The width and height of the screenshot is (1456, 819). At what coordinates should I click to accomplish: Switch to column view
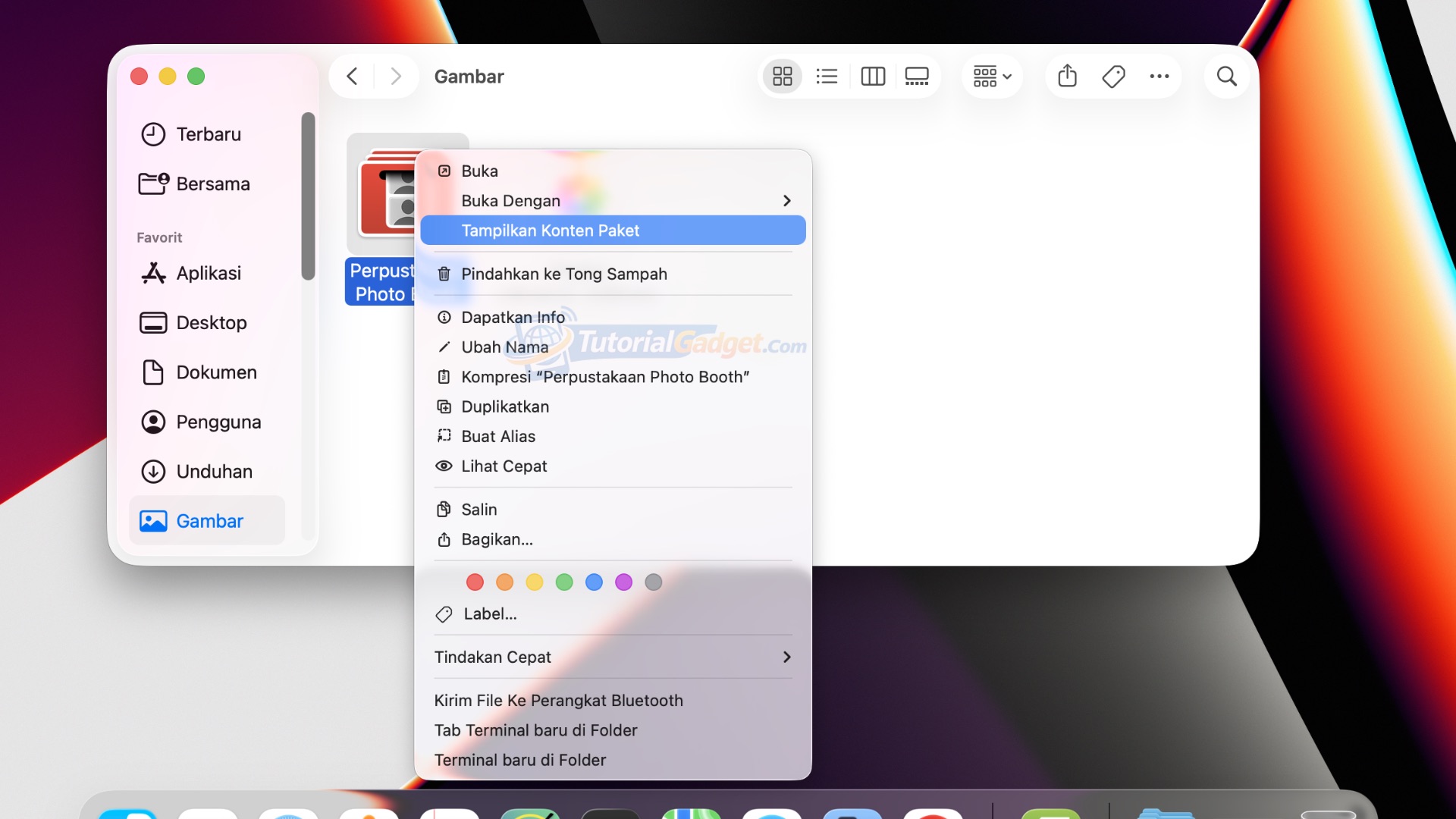tap(873, 77)
